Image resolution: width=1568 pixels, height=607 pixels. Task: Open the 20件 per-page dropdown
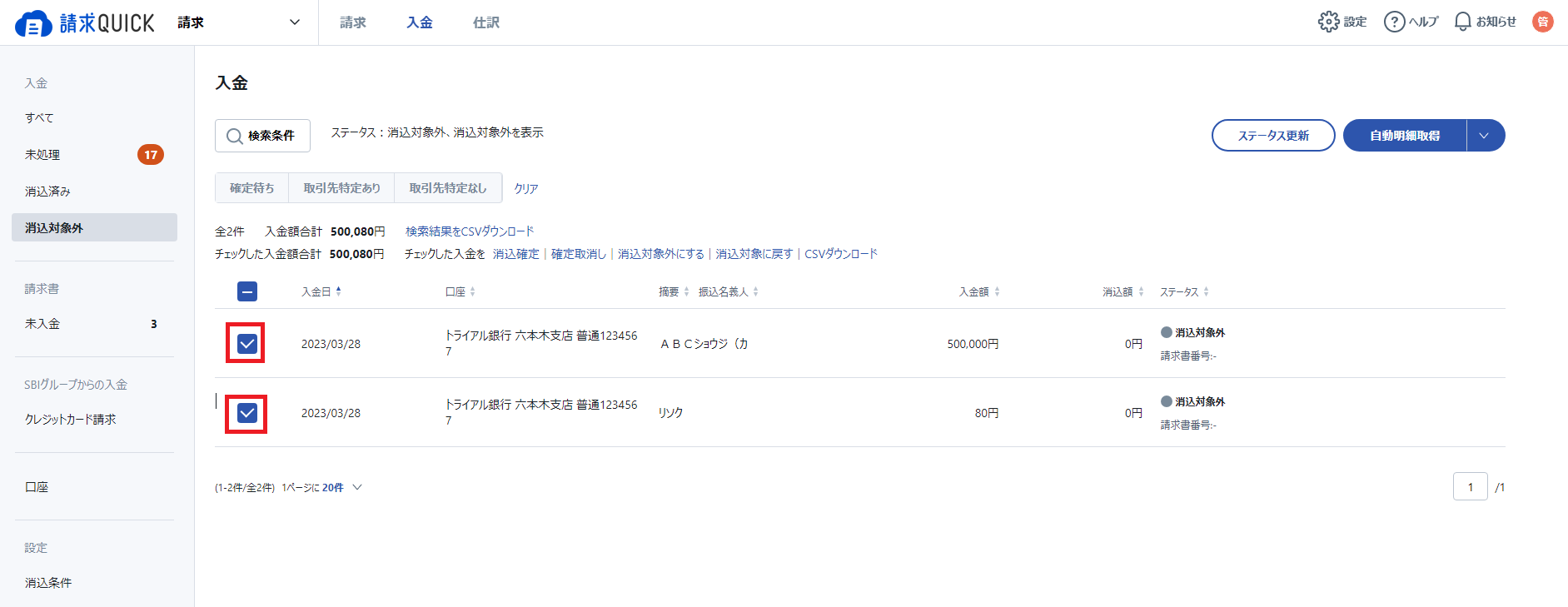tap(342, 487)
